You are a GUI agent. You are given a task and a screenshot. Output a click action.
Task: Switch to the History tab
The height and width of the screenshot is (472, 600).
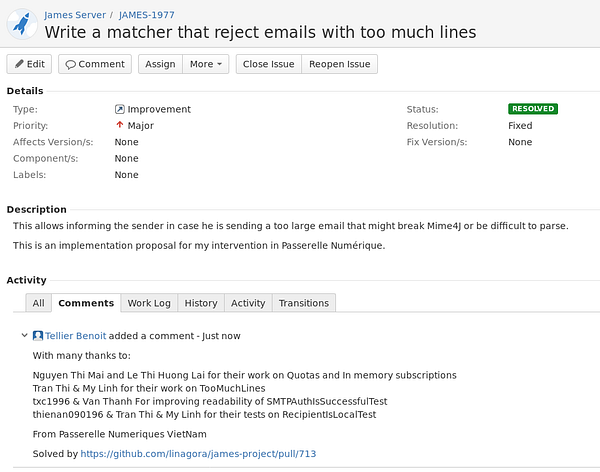[201, 303]
